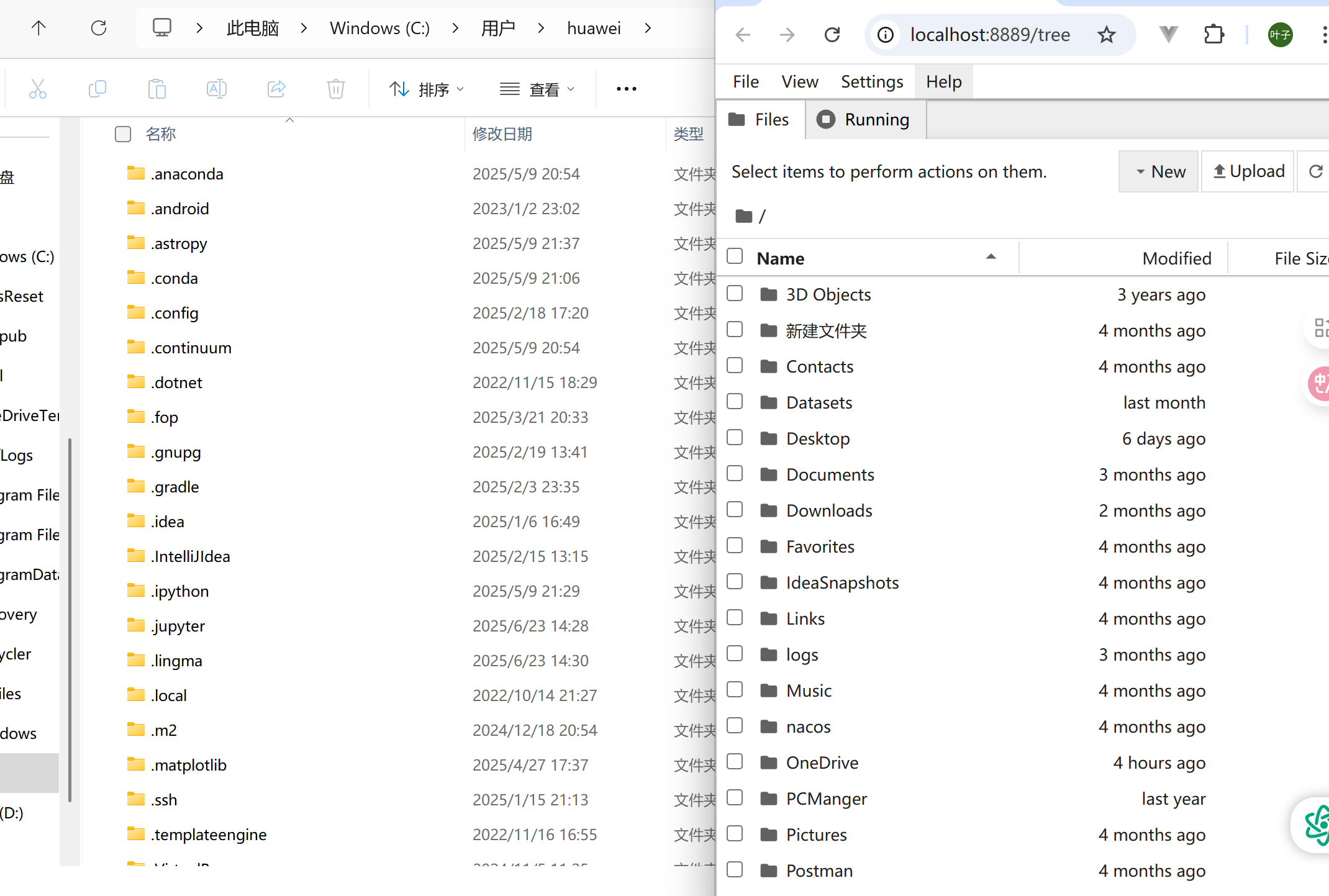This screenshot has width=1329, height=896.
Task: Bookmark this page with the star icon
Action: pos(1106,35)
